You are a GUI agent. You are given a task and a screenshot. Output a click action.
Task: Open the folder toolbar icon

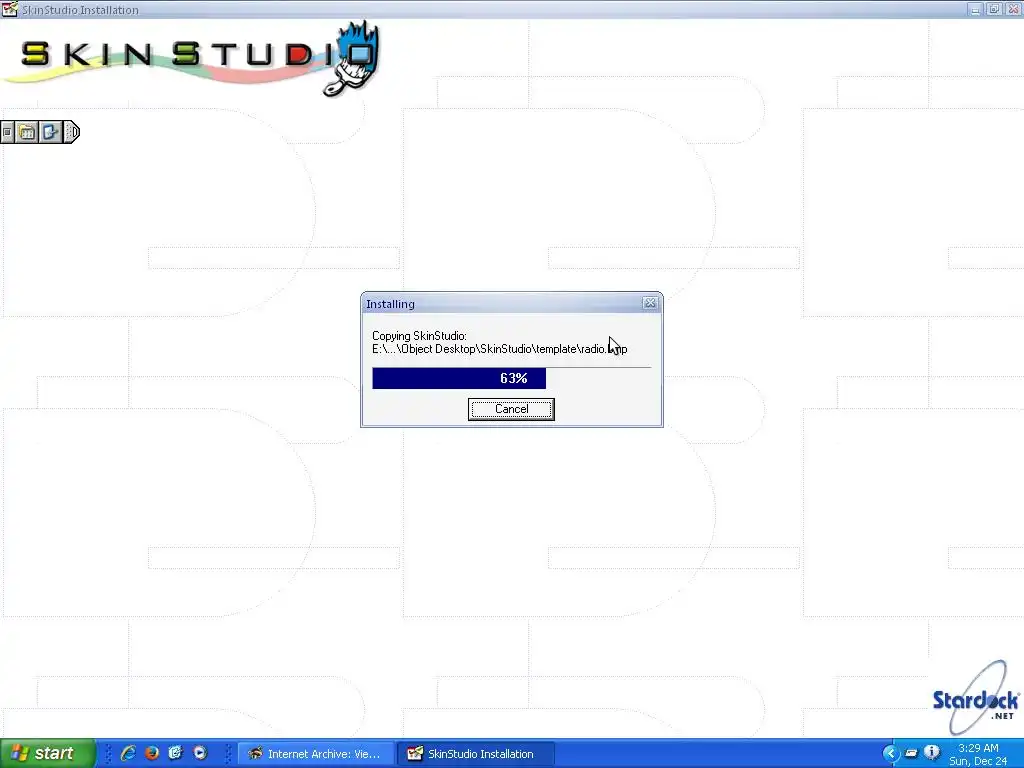tap(27, 133)
